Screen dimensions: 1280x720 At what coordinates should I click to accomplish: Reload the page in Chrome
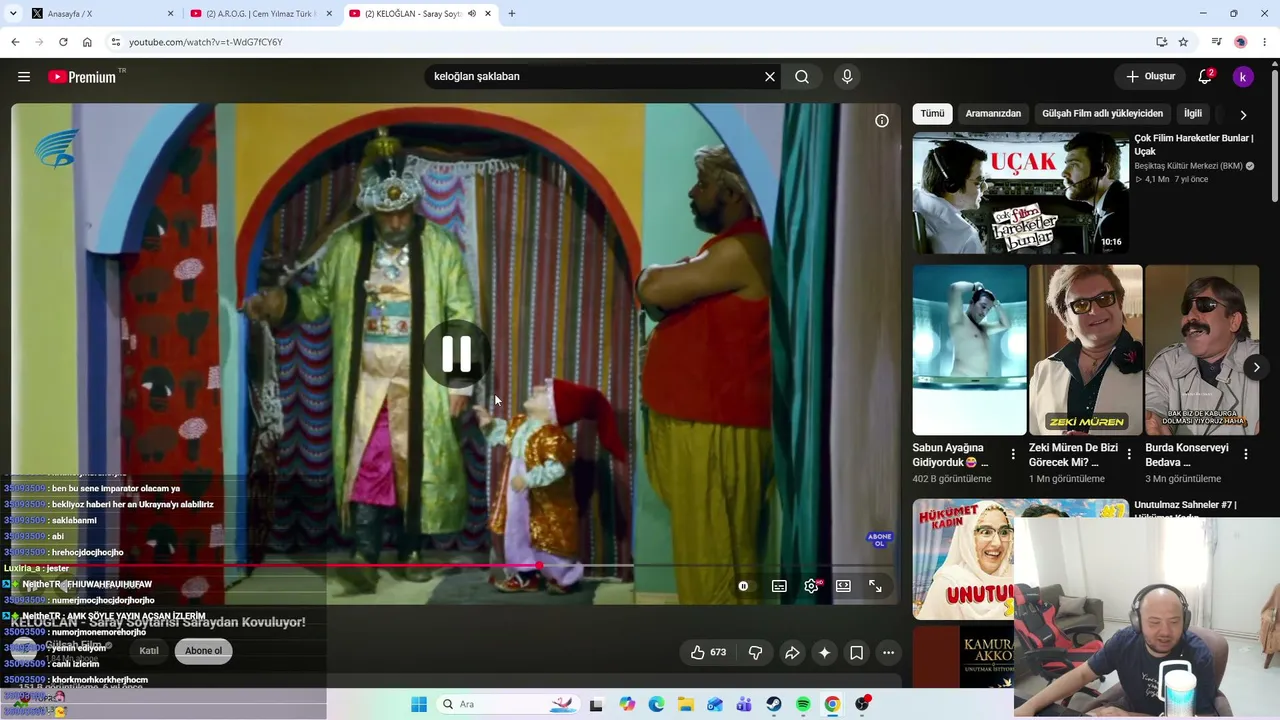click(63, 42)
